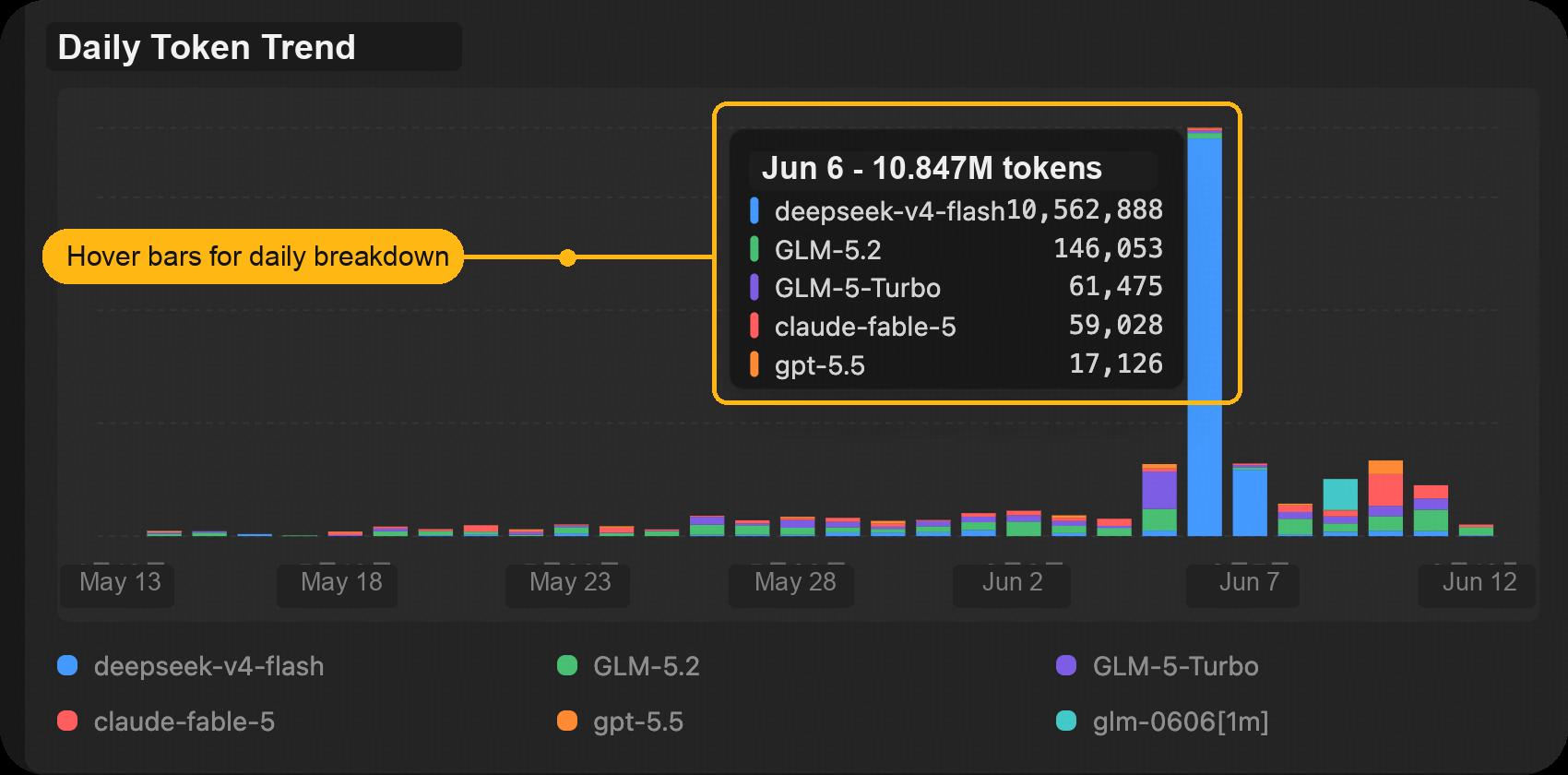Click claude-fable-5 in the tooltip
This screenshot has height=775, width=1568.
[865, 327]
